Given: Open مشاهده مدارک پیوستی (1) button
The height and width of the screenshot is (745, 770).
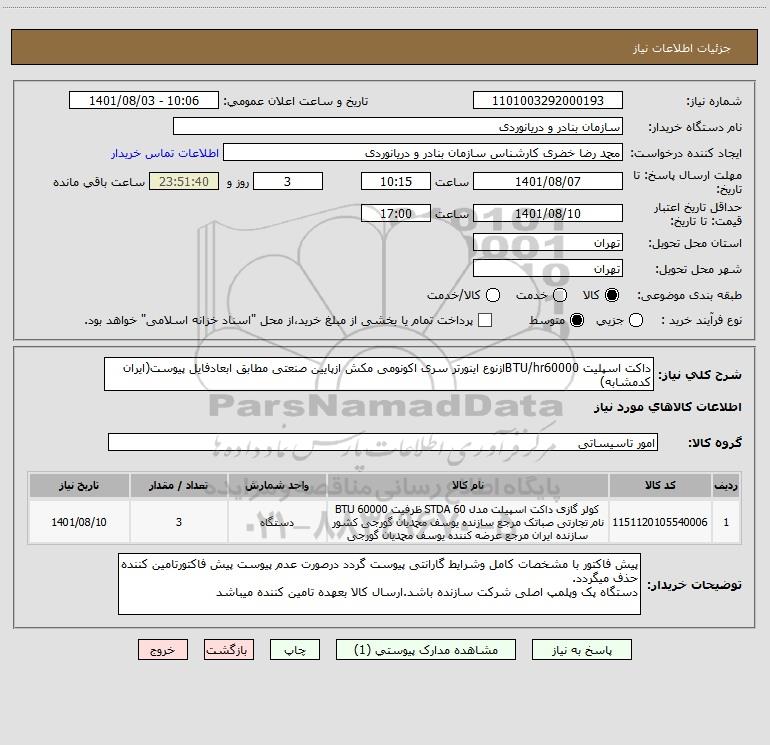Looking at the screenshot, I should (x=426, y=650).
